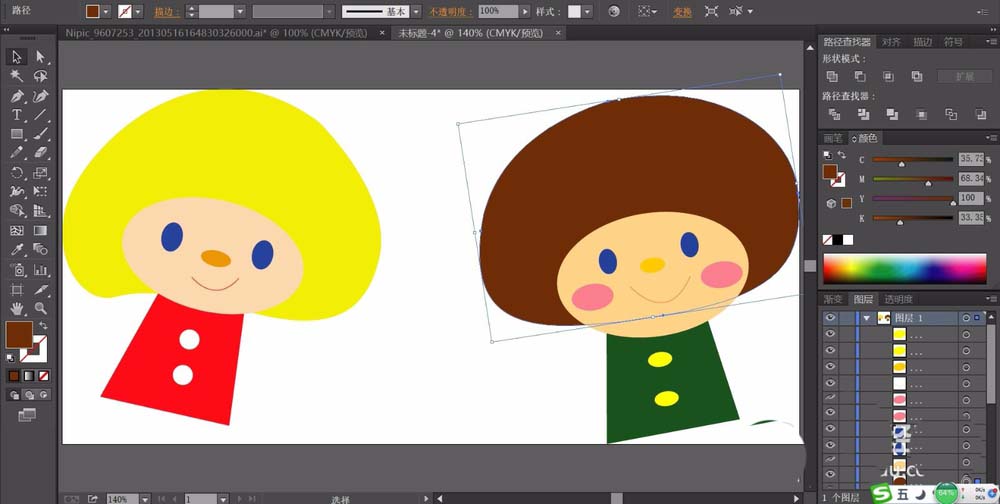Hide the first sublayer below 图层 1

(x=830, y=334)
